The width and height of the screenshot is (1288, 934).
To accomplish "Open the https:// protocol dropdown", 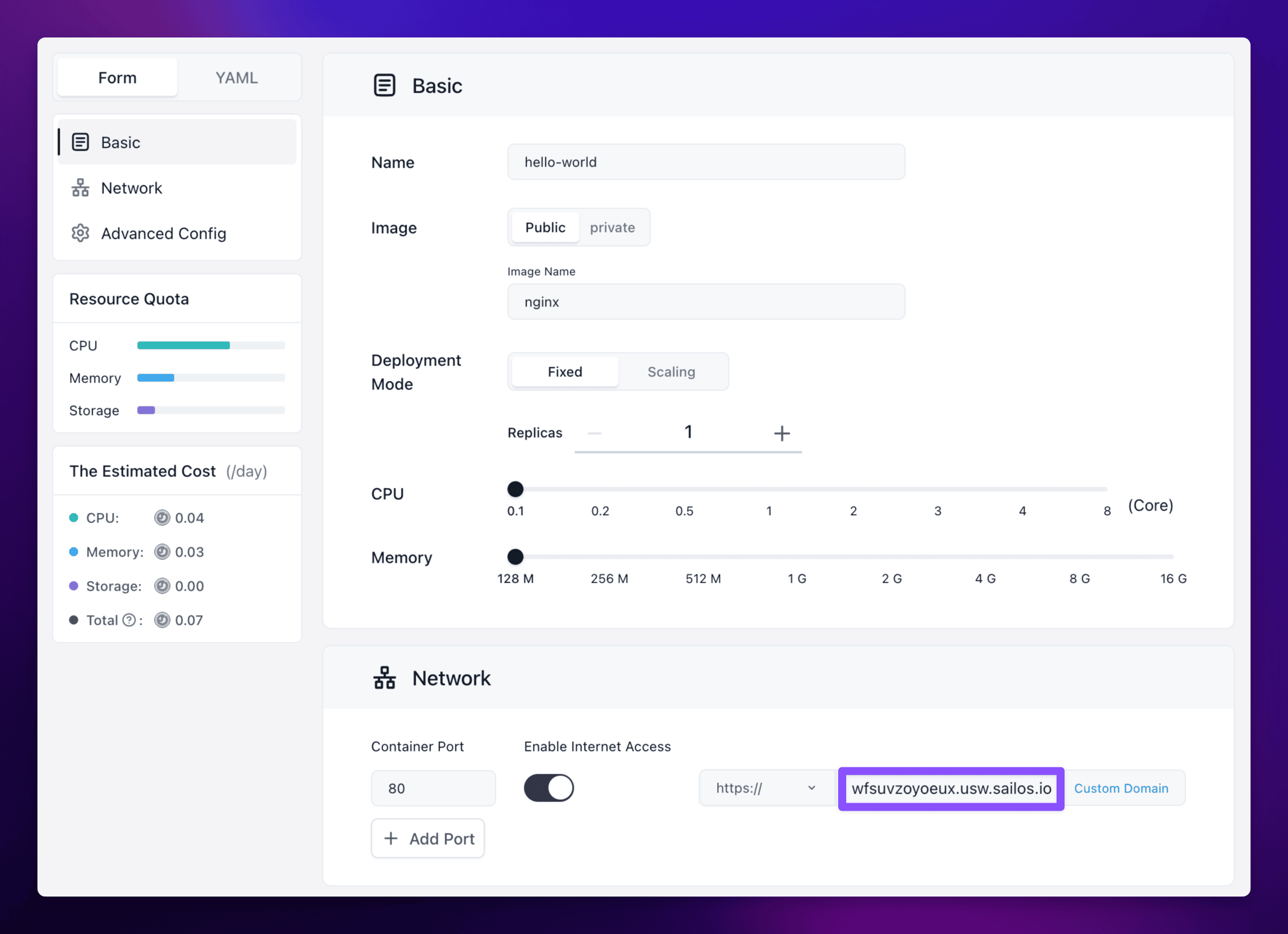I will pyautogui.click(x=767, y=788).
